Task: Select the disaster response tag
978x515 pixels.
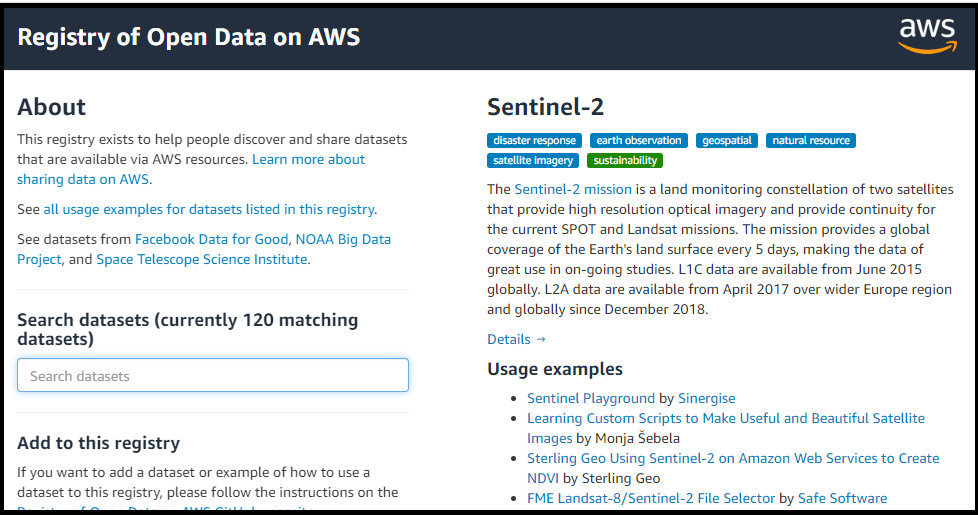Action: 534,141
